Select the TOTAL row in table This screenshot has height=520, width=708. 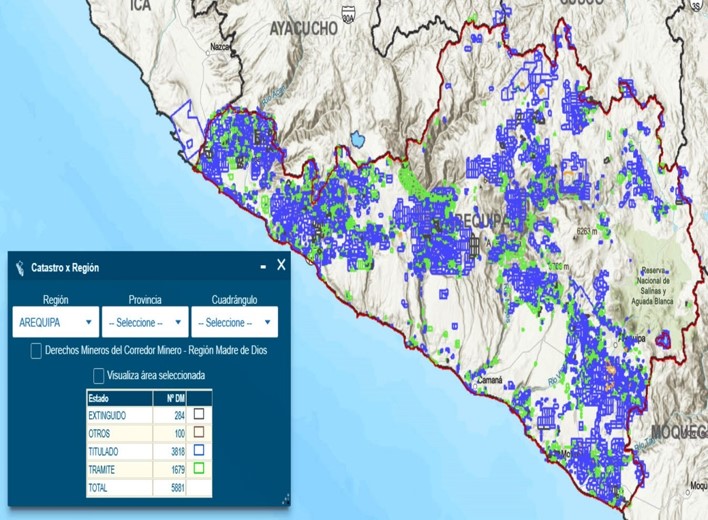coord(119,488)
